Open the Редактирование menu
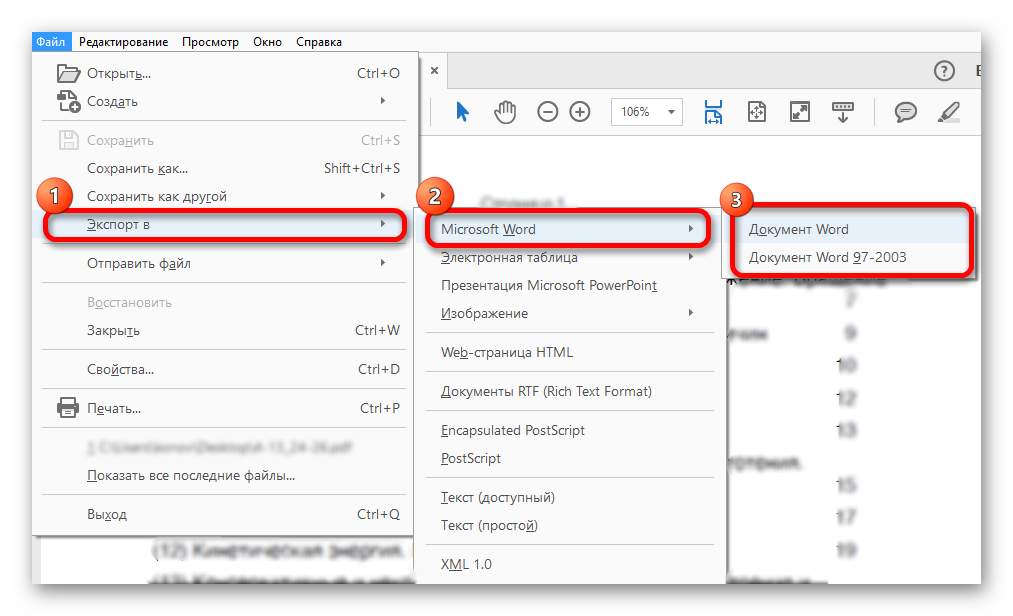 (x=123, y=41)
